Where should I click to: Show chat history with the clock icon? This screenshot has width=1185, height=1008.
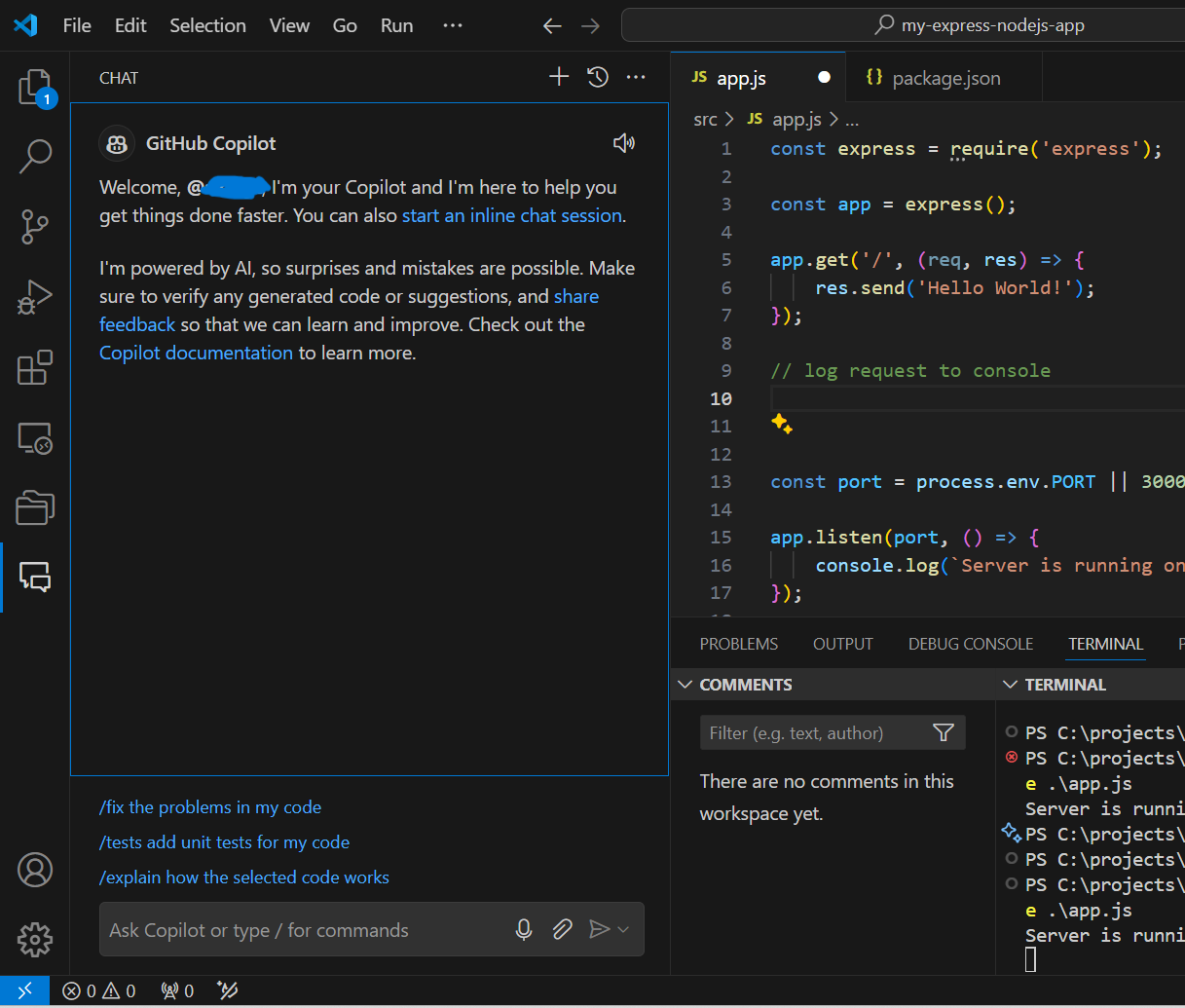click(597, 76)
